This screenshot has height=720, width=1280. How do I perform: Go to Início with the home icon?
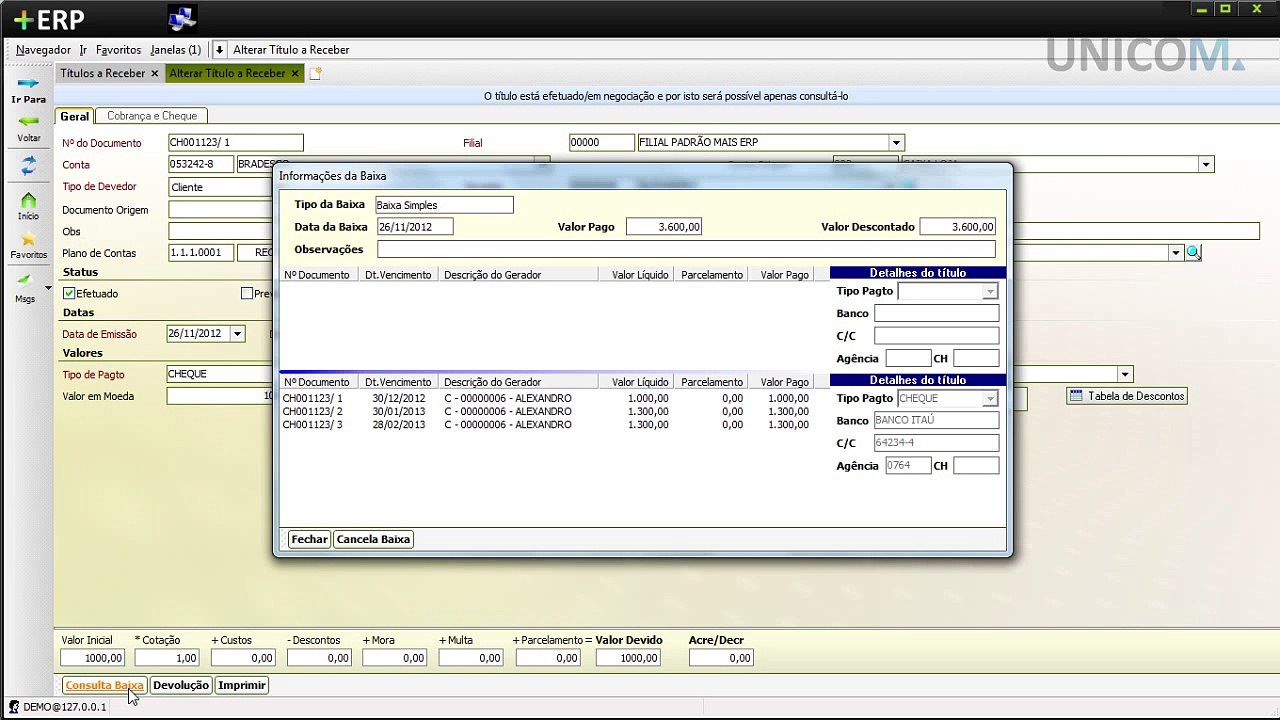pyautogui.click(x=28, y=201)
